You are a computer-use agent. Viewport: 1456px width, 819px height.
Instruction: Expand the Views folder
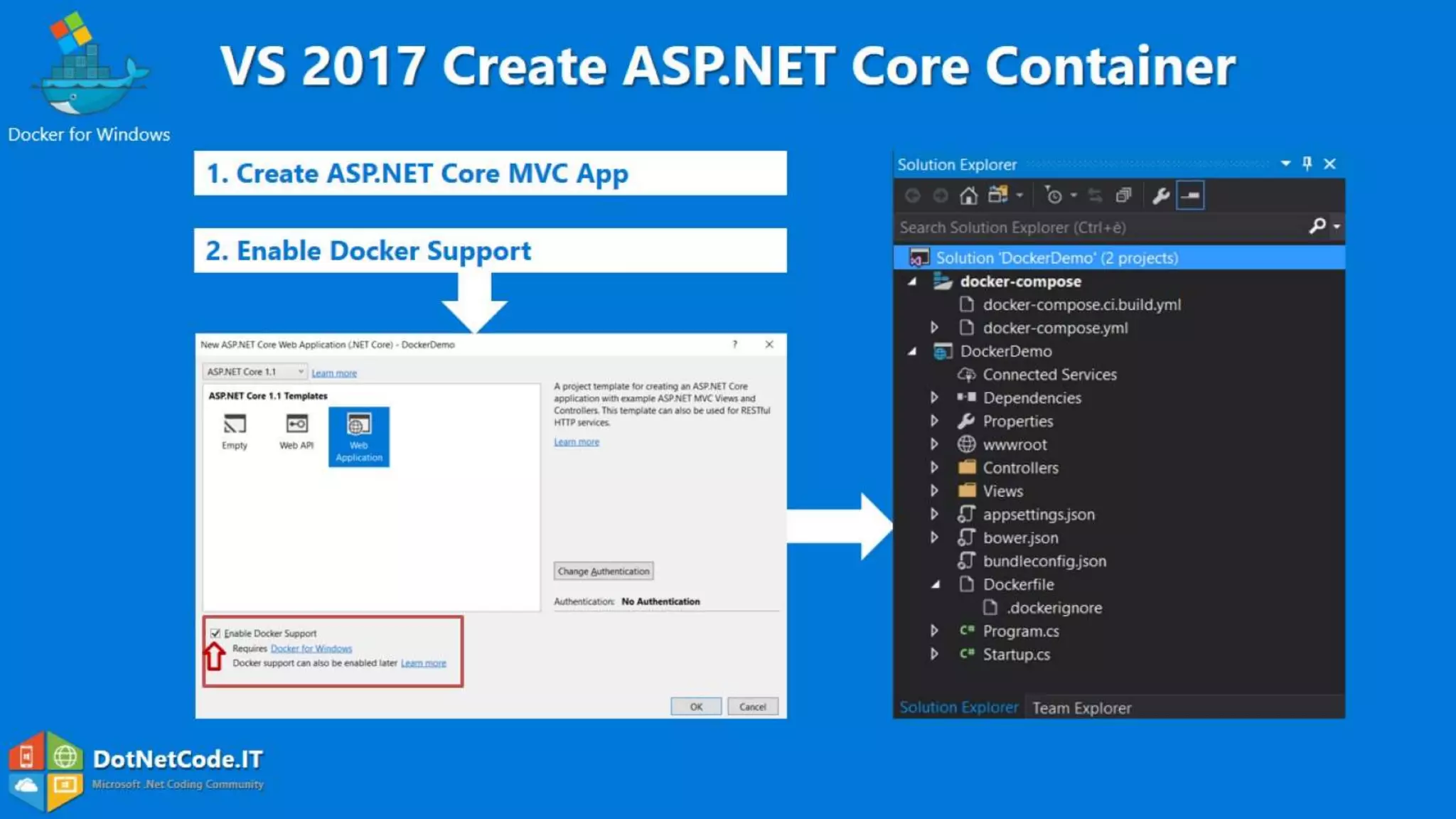coord(934,491)
